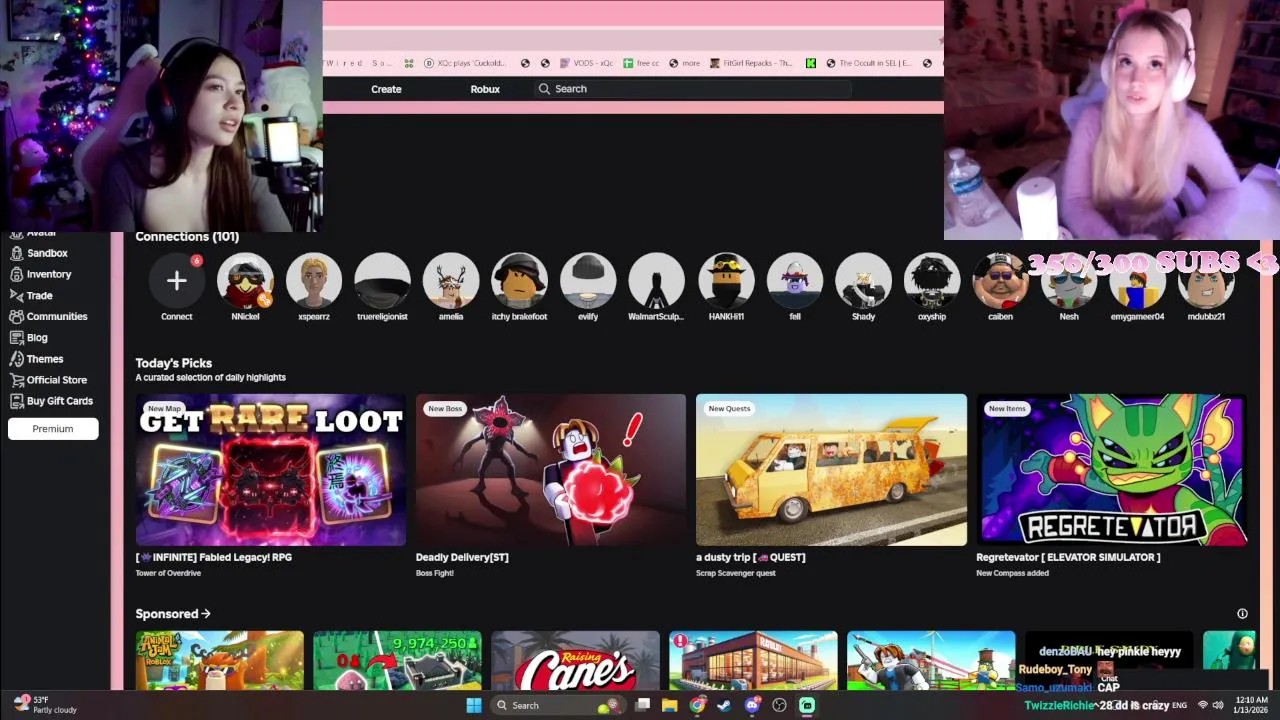This screenshot has height=720, width=1280.
Task: Open Communities in the sidebar
Action: (x=48, y=316)
